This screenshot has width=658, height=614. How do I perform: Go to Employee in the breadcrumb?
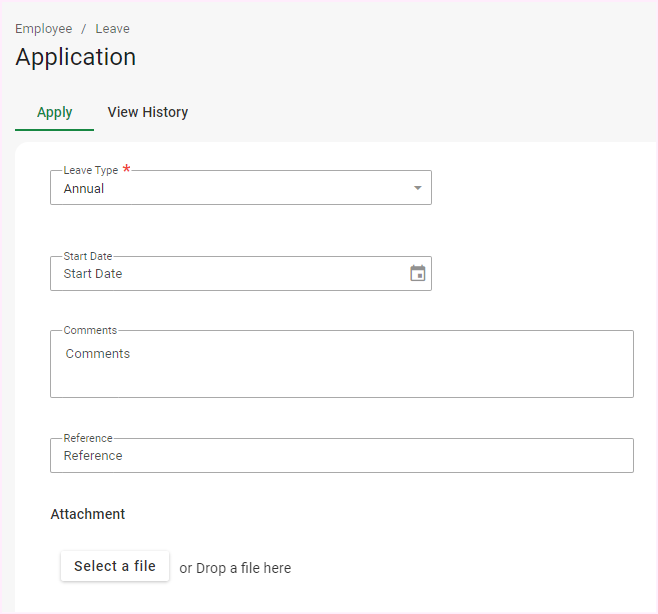click(43, 29)
